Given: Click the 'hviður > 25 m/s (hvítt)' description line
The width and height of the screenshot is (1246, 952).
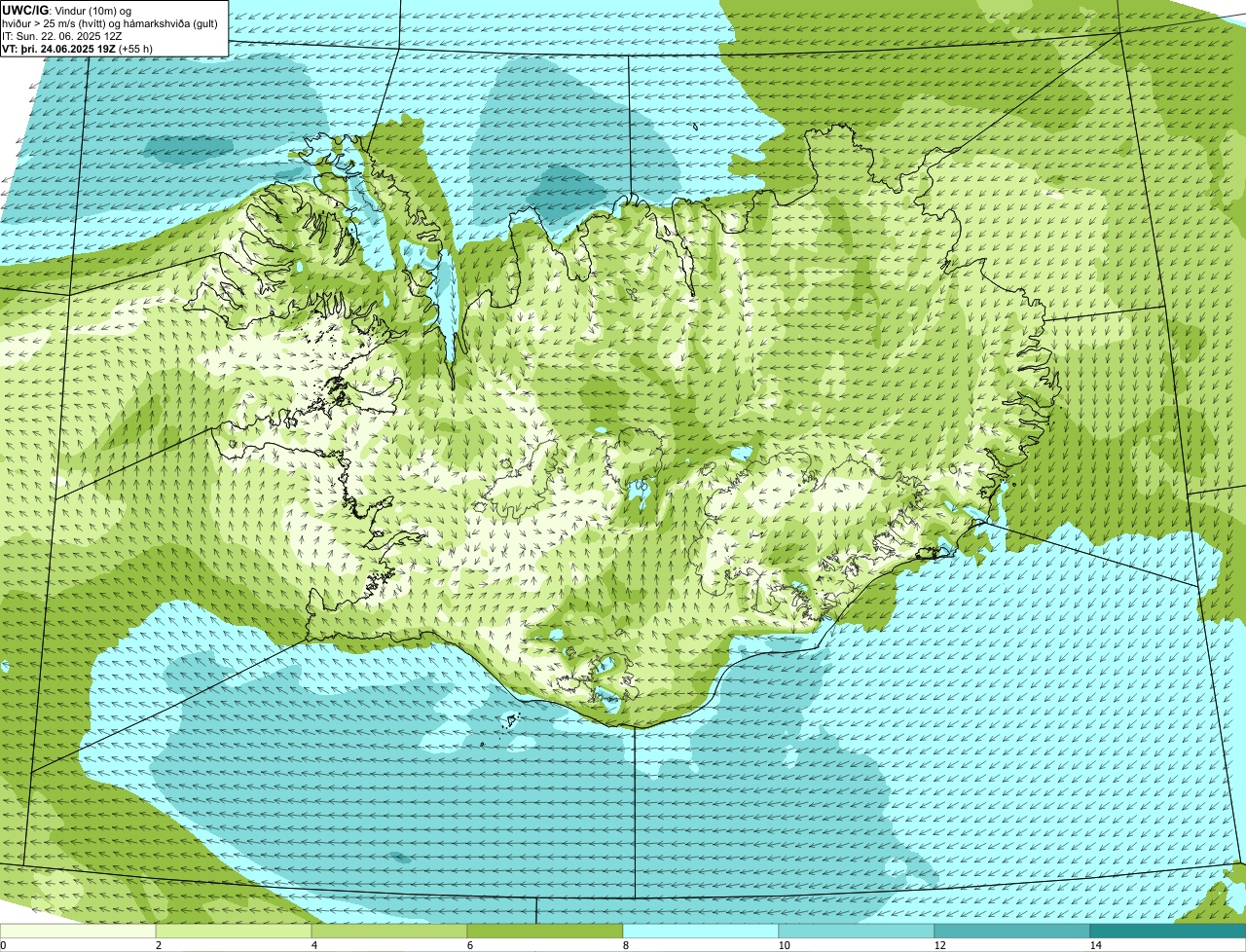Looking at the screenshot, I should pyautogui.click(x=110, y=23).
